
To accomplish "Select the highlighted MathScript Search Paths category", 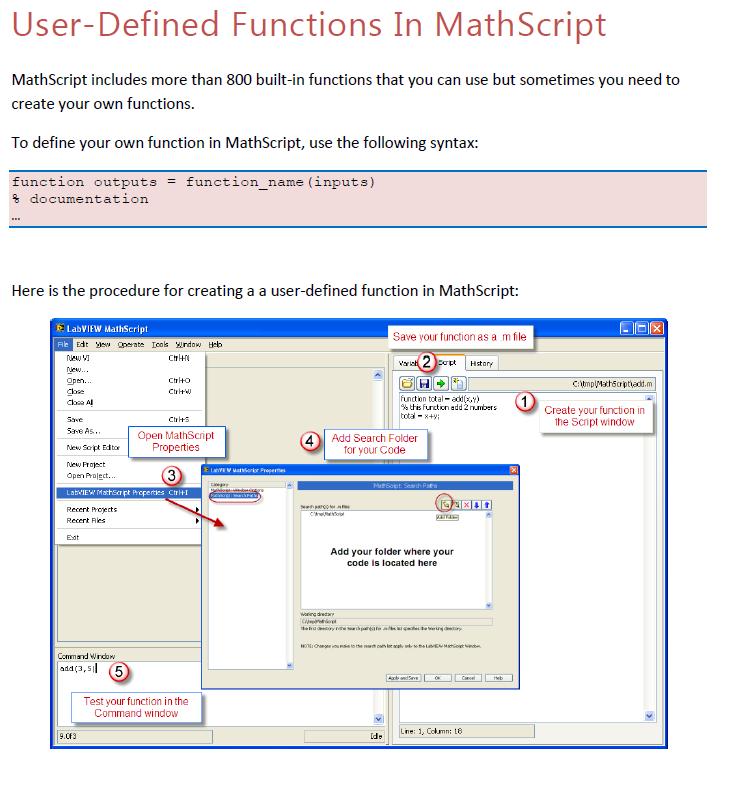I will pos(235,495).
